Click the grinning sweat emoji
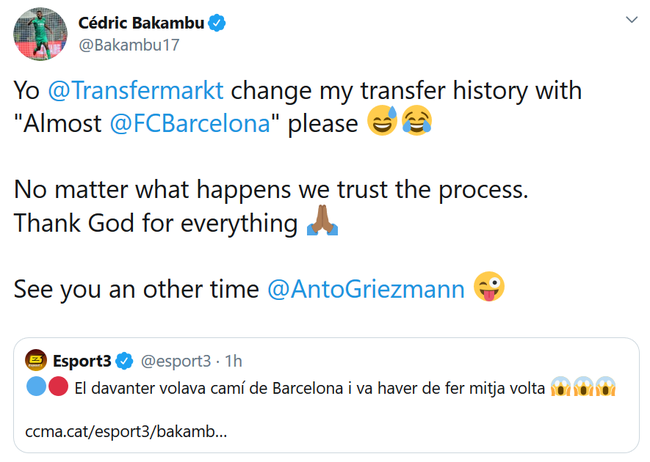650x462 pixels. 382,121
